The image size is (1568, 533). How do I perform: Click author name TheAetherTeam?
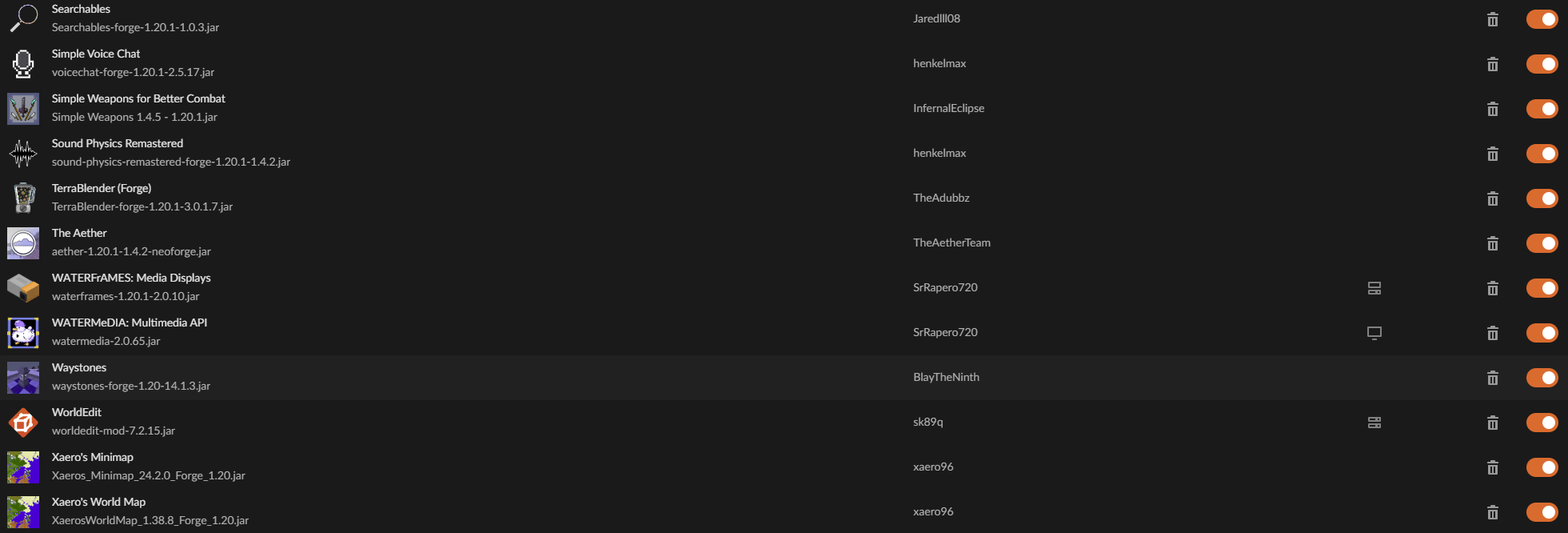pyautogui.click(x=952, y=242)
